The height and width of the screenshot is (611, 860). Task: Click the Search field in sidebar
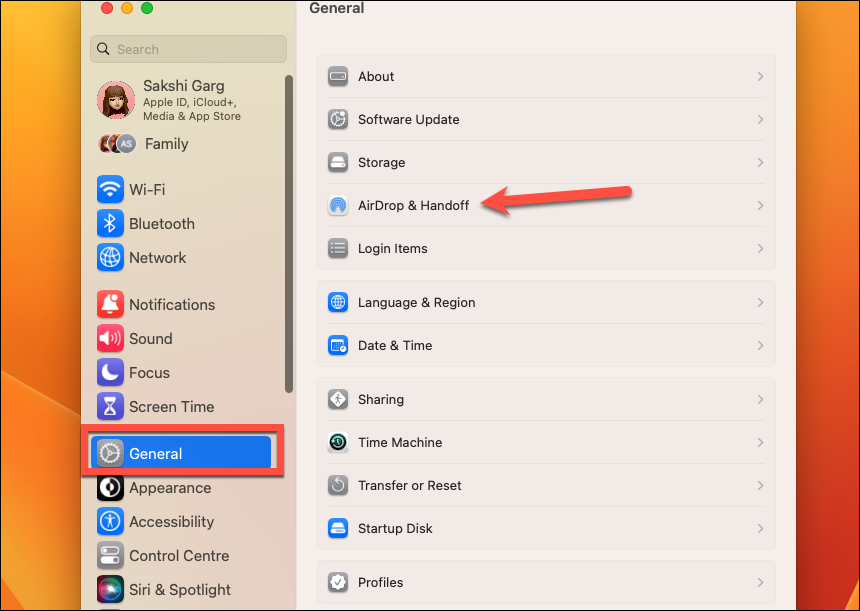[x=189, y=49]
